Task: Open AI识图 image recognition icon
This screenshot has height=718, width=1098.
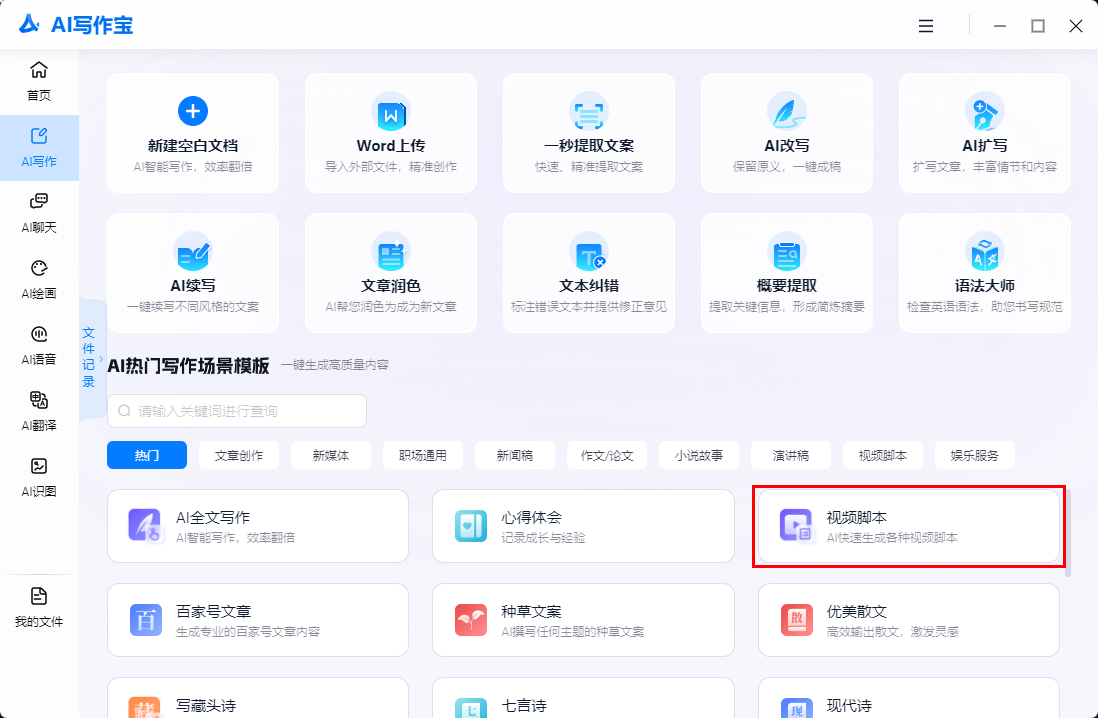Action: [x=39, y=476]
